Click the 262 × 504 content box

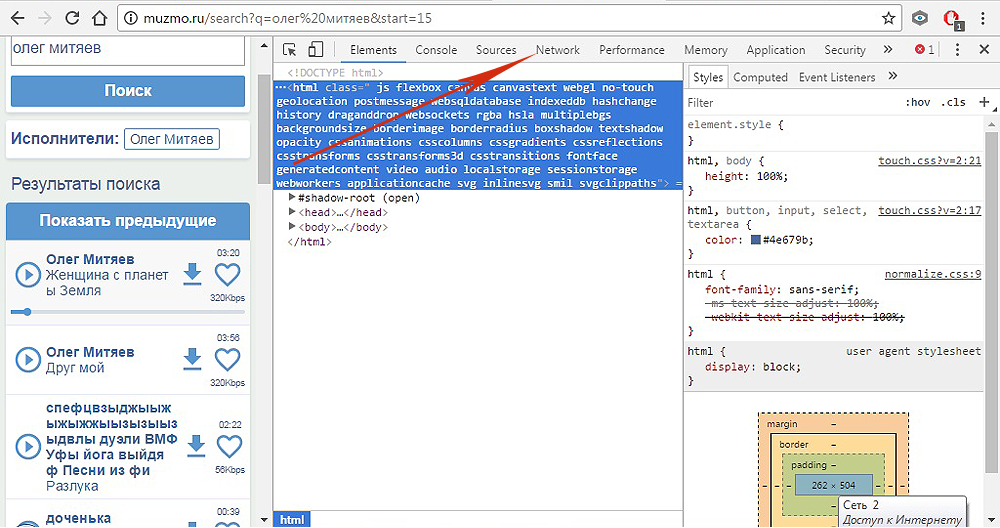click(834, 485)
